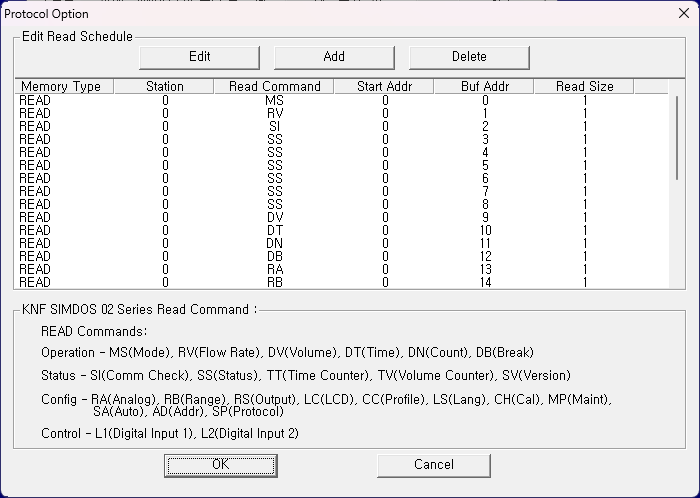This screenshot has height=498, width=700.
Task: Select the MS read command row
Action: 342,100
